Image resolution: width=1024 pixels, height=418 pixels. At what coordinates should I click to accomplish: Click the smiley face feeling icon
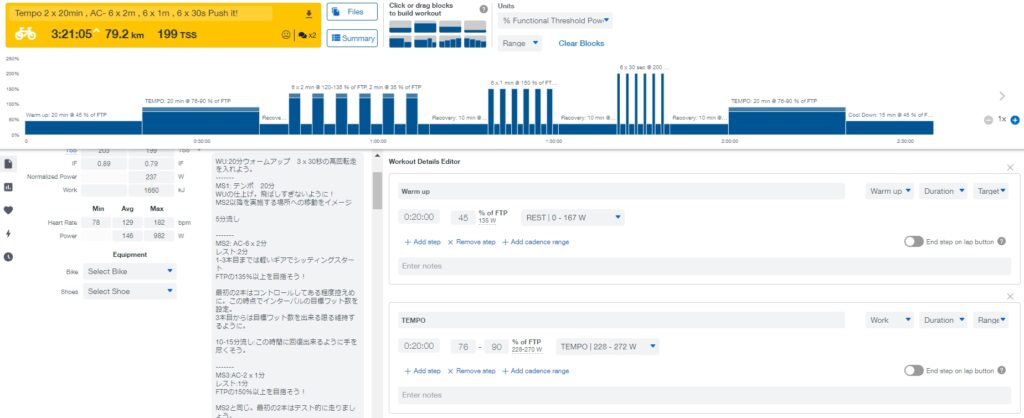pyautogui.click(x=286, y=35)
